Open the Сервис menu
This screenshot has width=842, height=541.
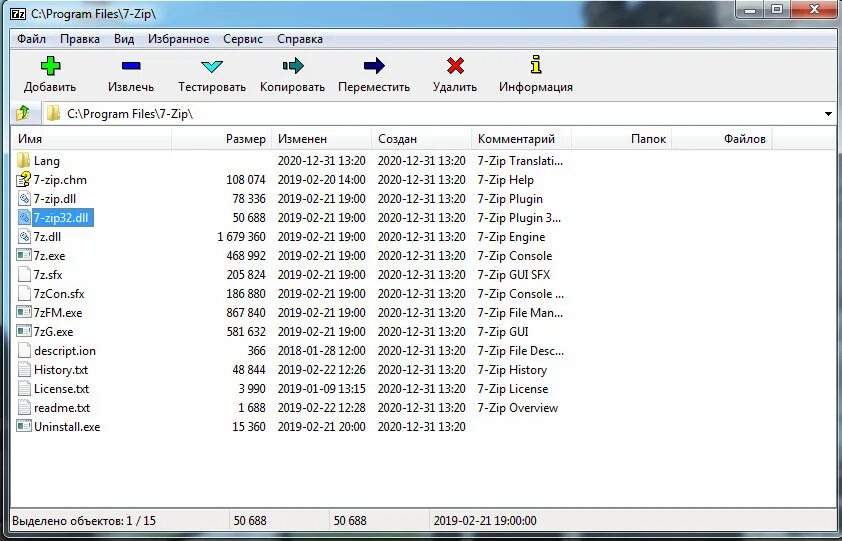tap(243, 39)
